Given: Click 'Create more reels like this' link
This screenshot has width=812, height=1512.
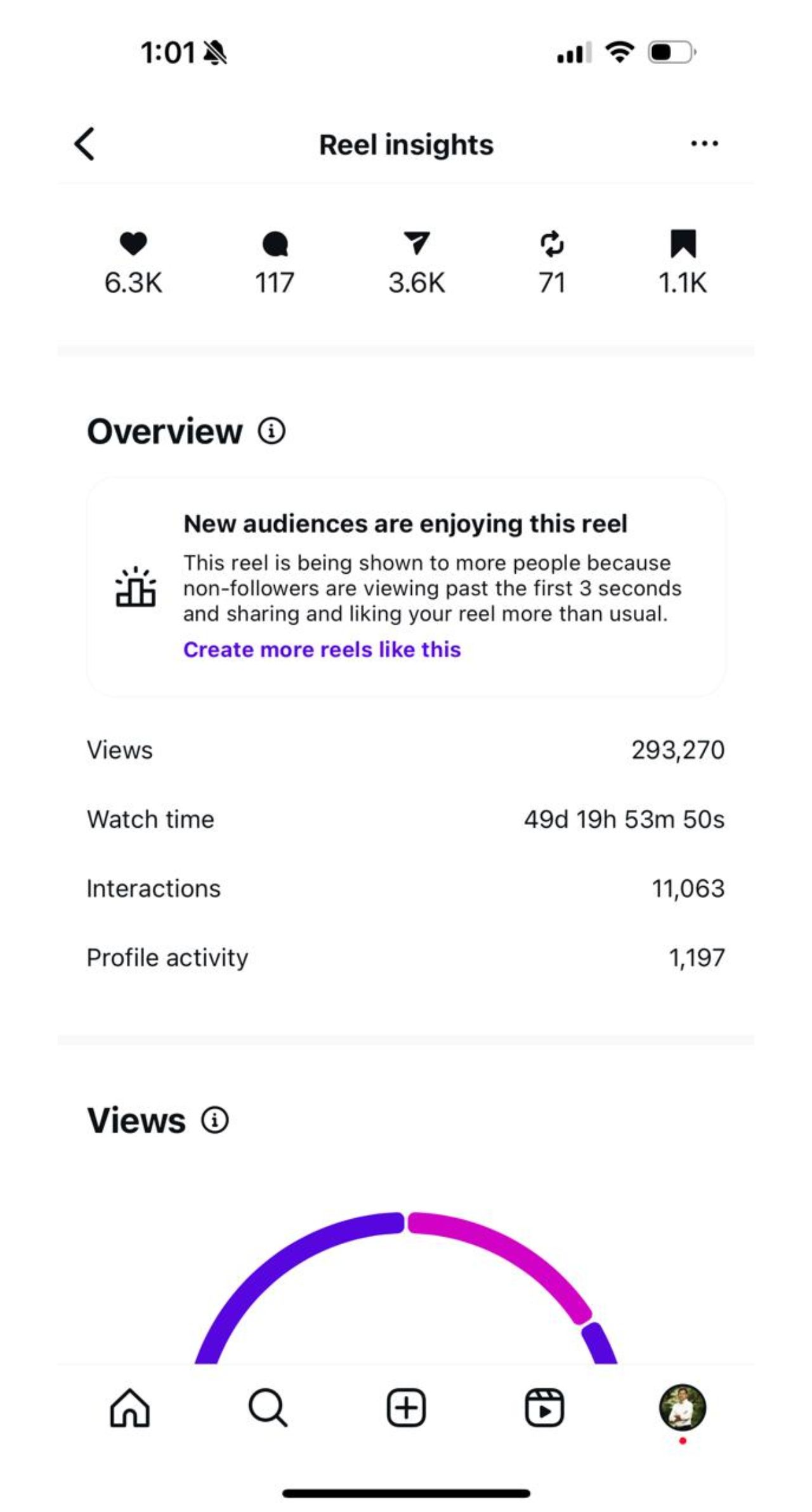Looking at the screenshot, I should coord(322,649).
